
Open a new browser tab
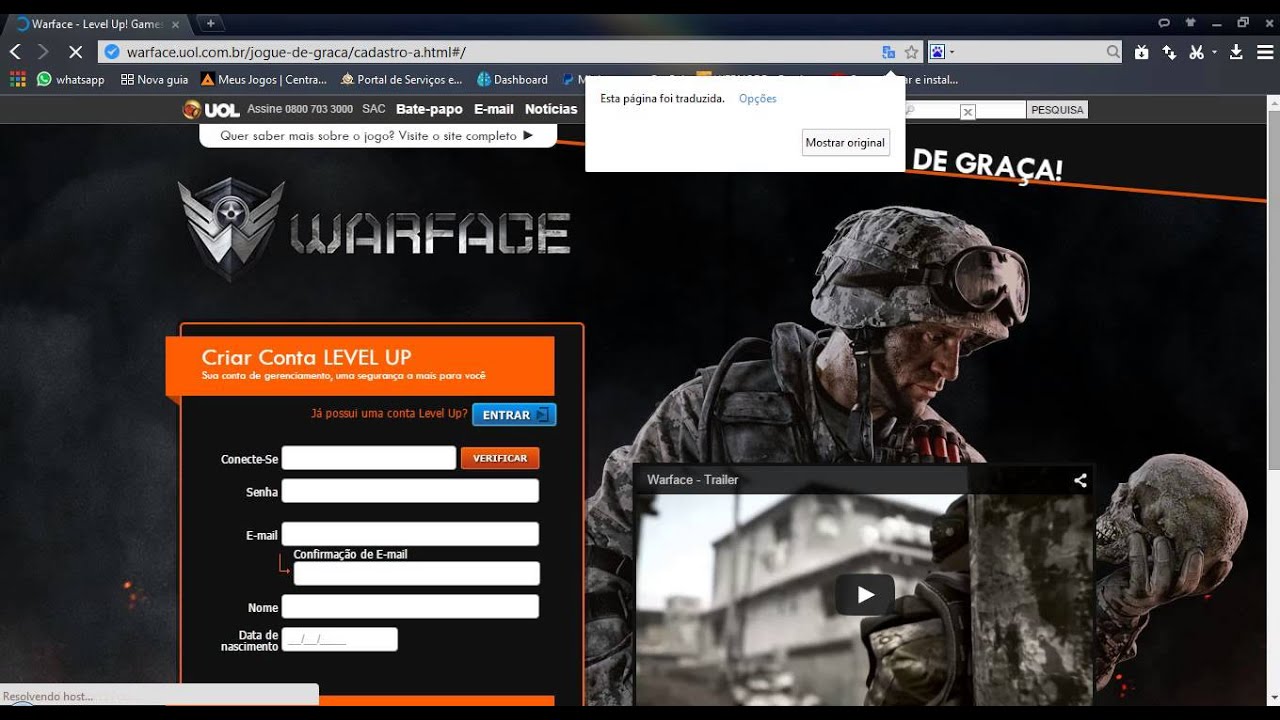(210, 22)
